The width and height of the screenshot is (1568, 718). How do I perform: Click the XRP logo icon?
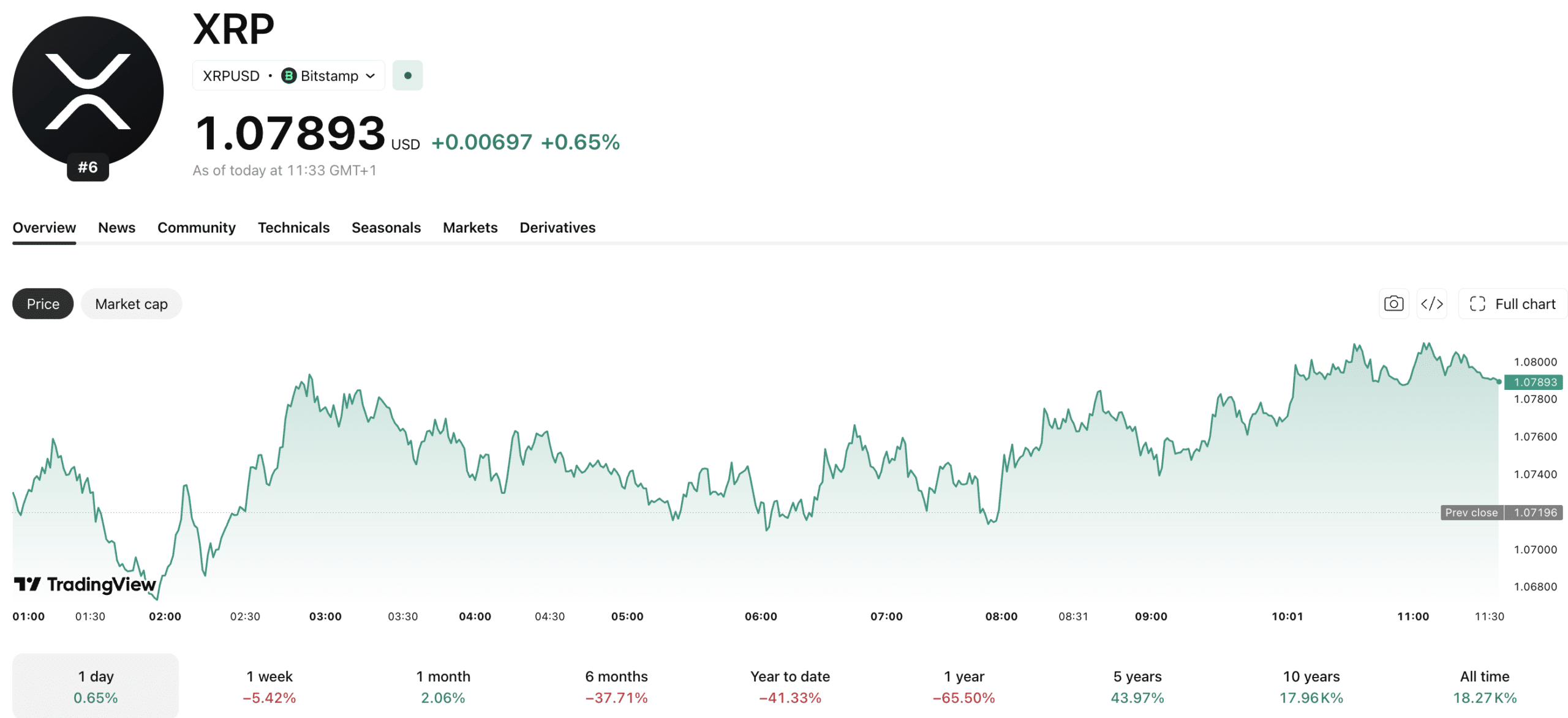tap(88, 92)
